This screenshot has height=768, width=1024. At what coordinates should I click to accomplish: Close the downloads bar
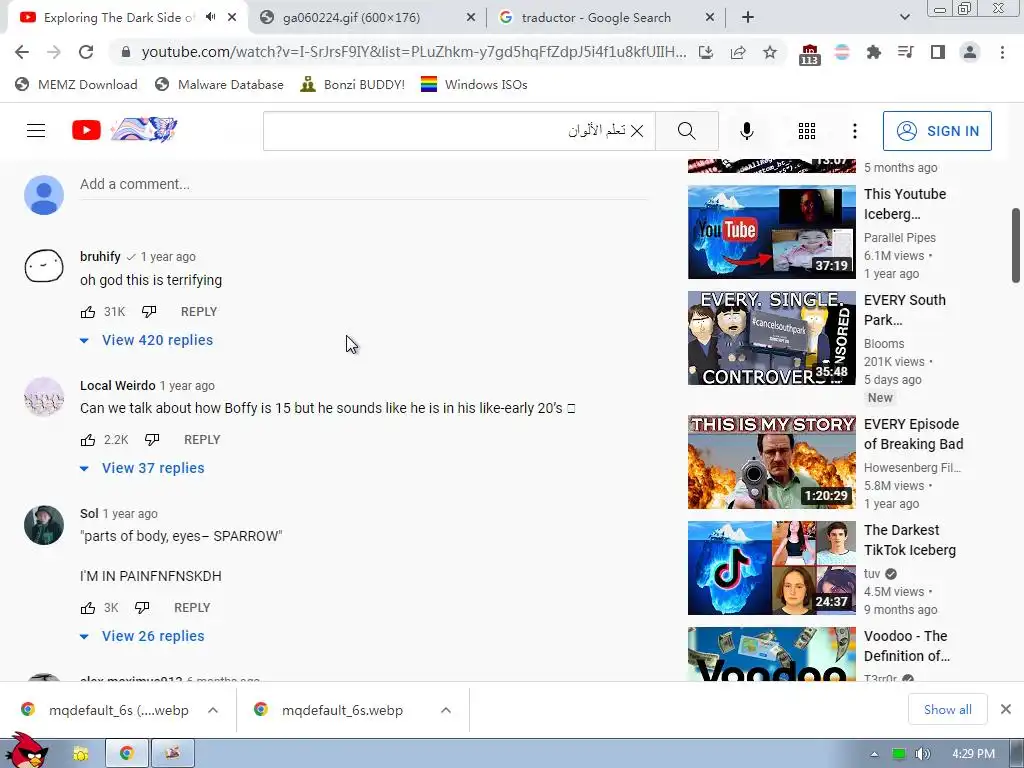[x=1006, y=709]
